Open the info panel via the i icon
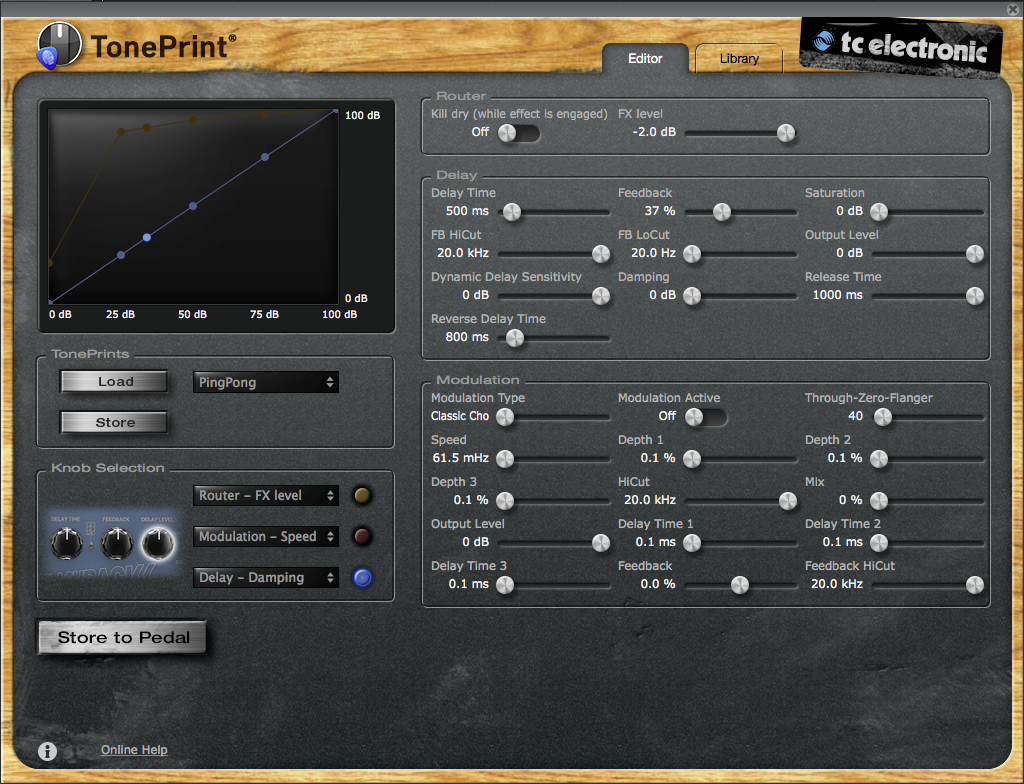 click(47, 751)
